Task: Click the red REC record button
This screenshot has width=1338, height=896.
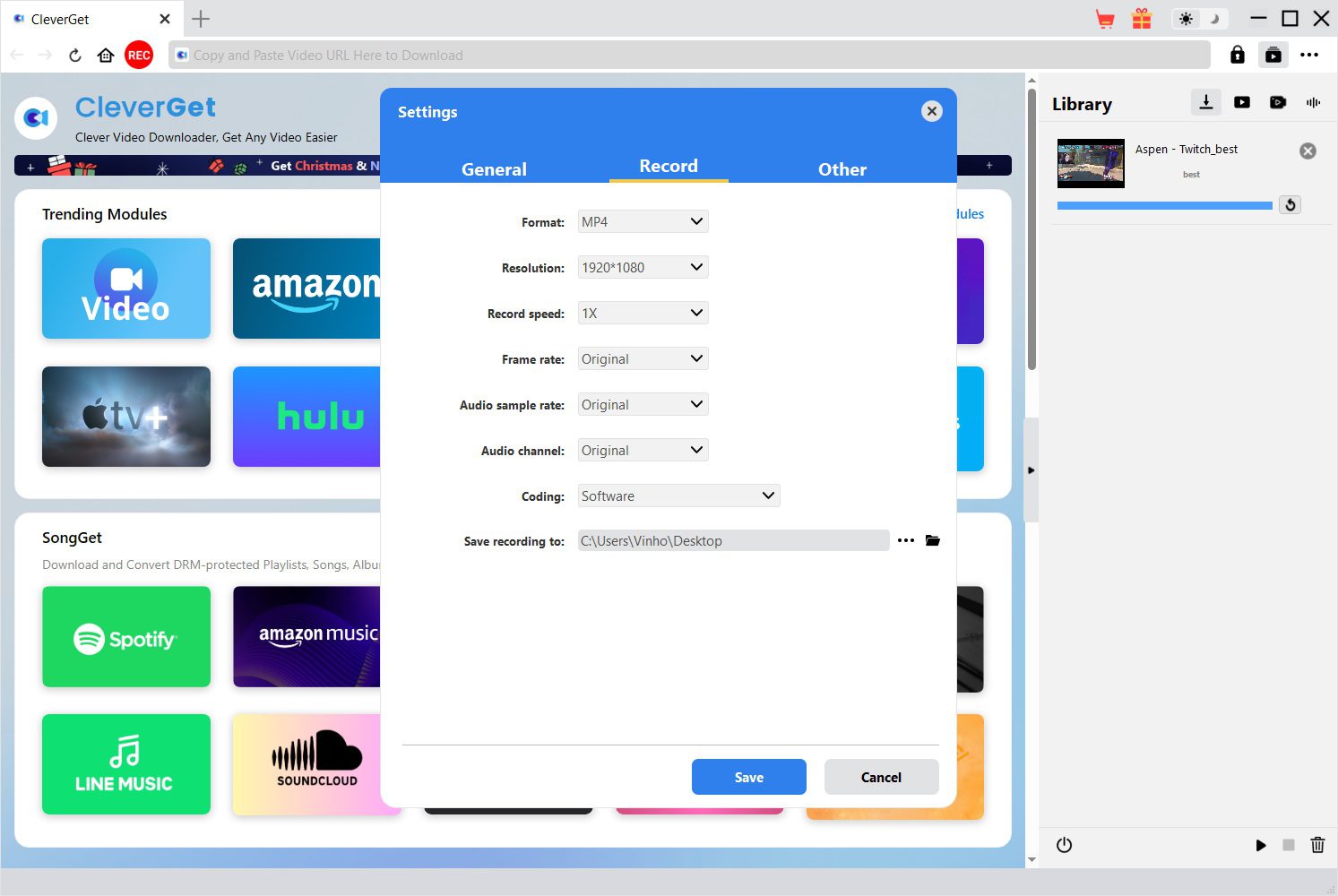Action: tap(139, 55)
